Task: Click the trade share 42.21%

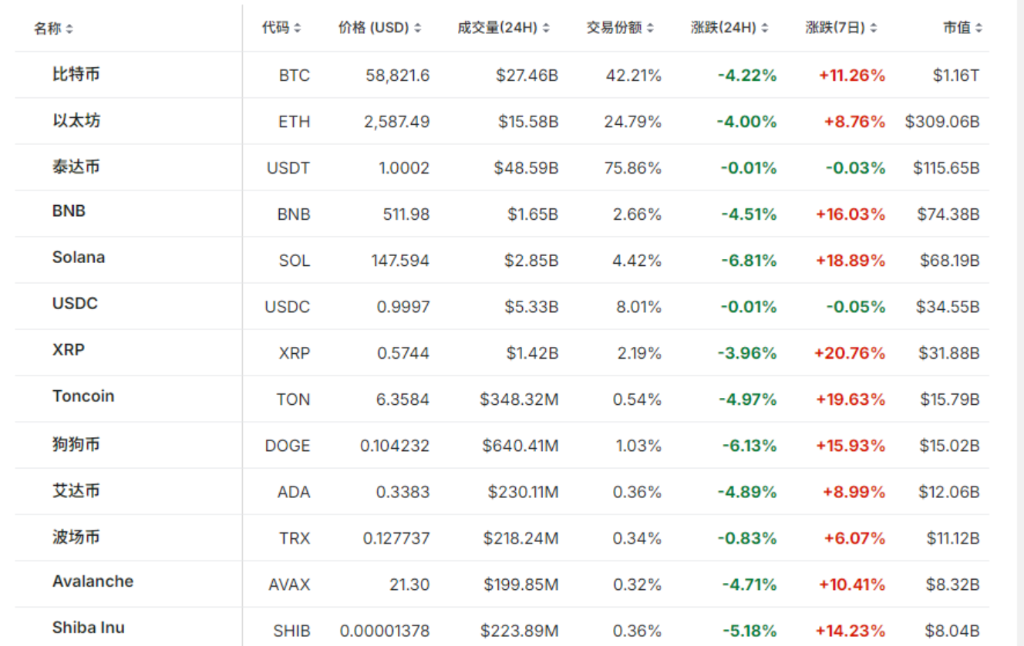Action: [633, 76]
